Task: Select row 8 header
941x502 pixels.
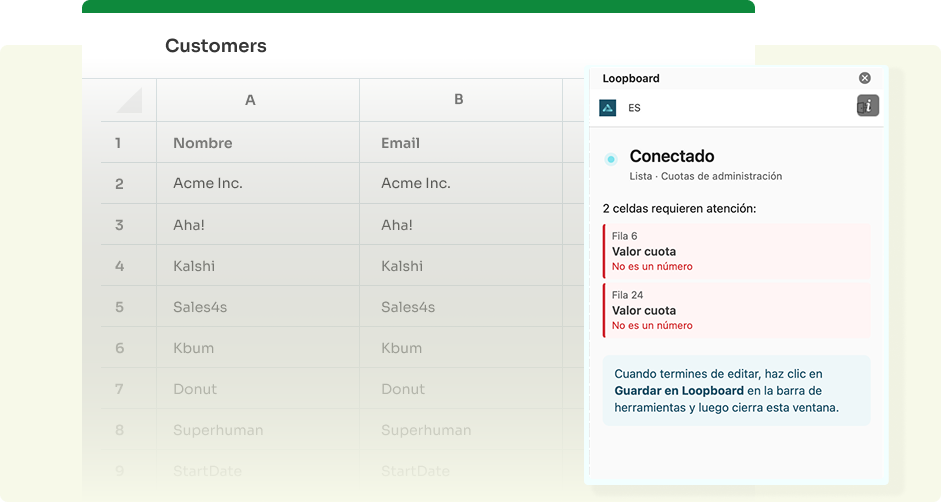Action: pos(128,430)
